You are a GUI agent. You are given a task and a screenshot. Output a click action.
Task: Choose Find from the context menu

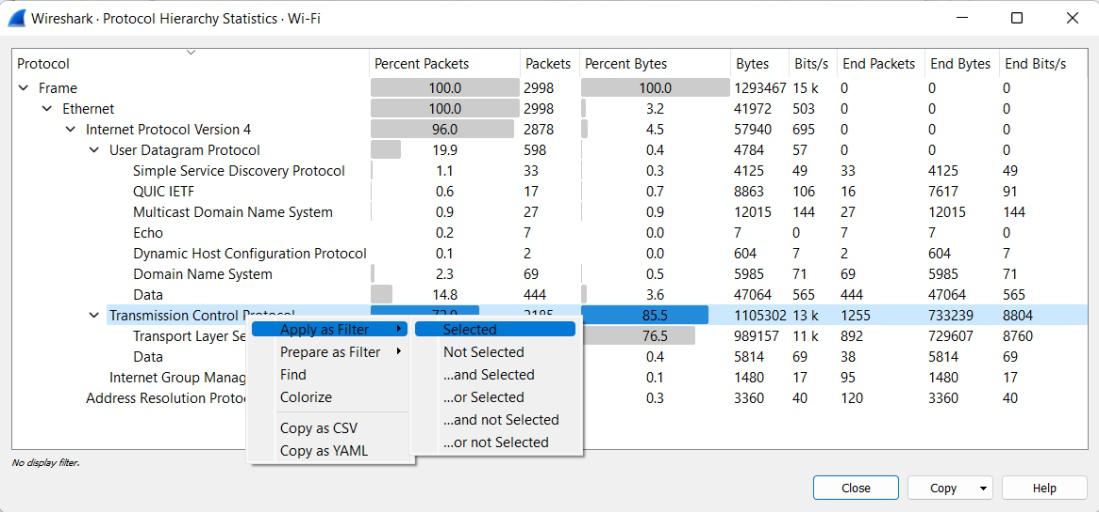coord(293,375)
